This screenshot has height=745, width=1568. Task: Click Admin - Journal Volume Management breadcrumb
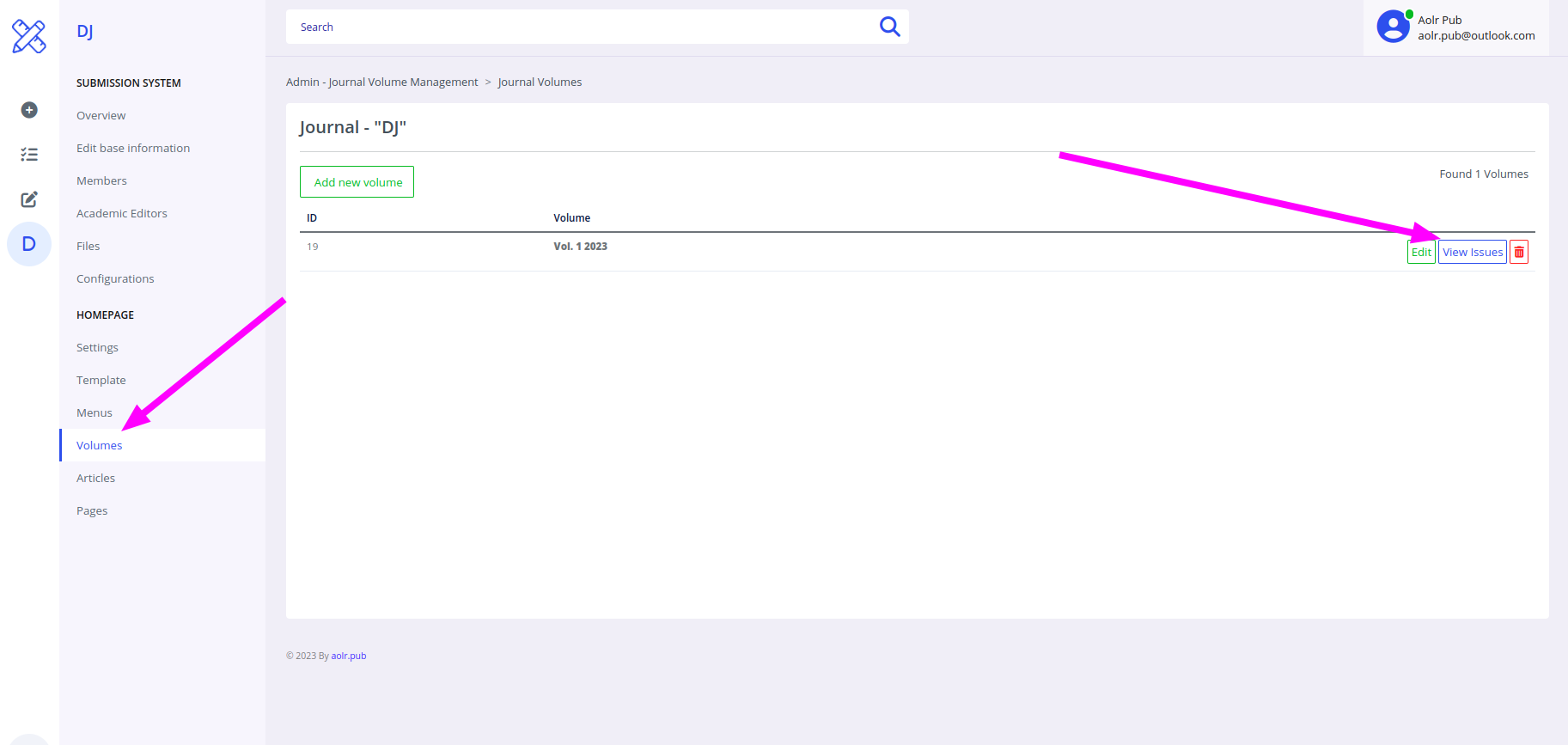tap(381, 82)
